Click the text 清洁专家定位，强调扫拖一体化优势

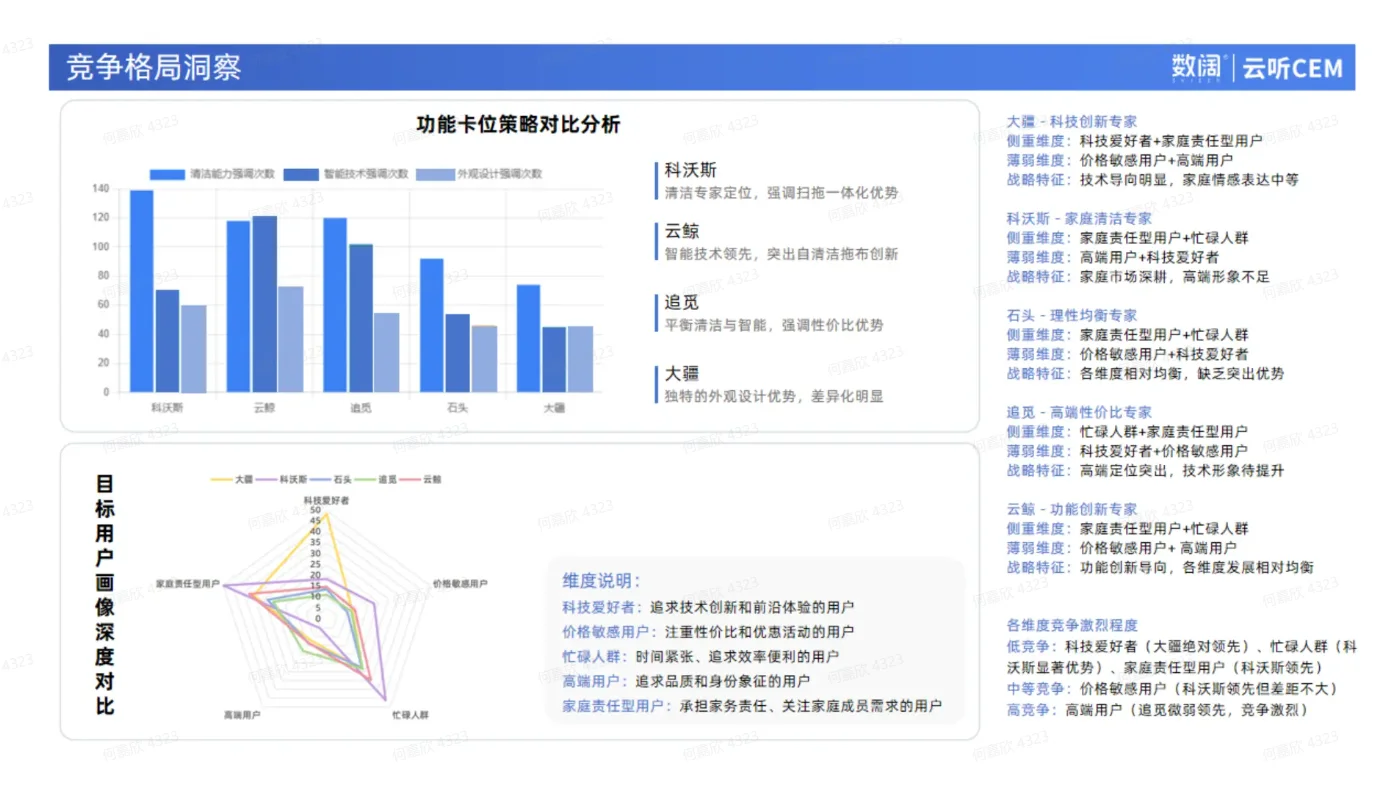pos(782,193)
